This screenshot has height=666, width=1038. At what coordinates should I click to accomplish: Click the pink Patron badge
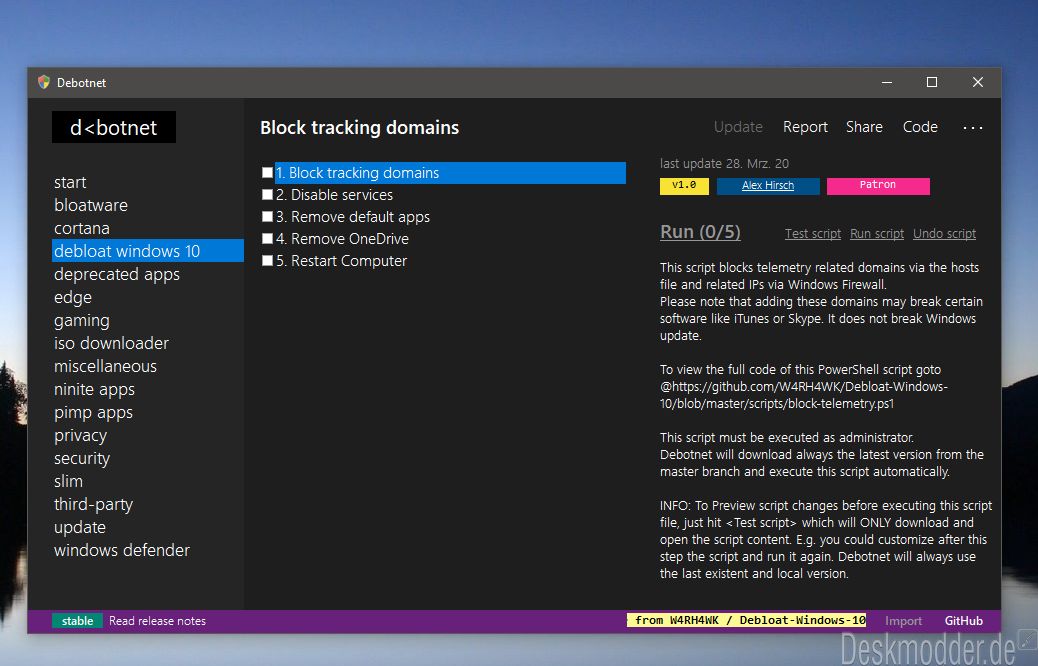click(x=878, y=186)
